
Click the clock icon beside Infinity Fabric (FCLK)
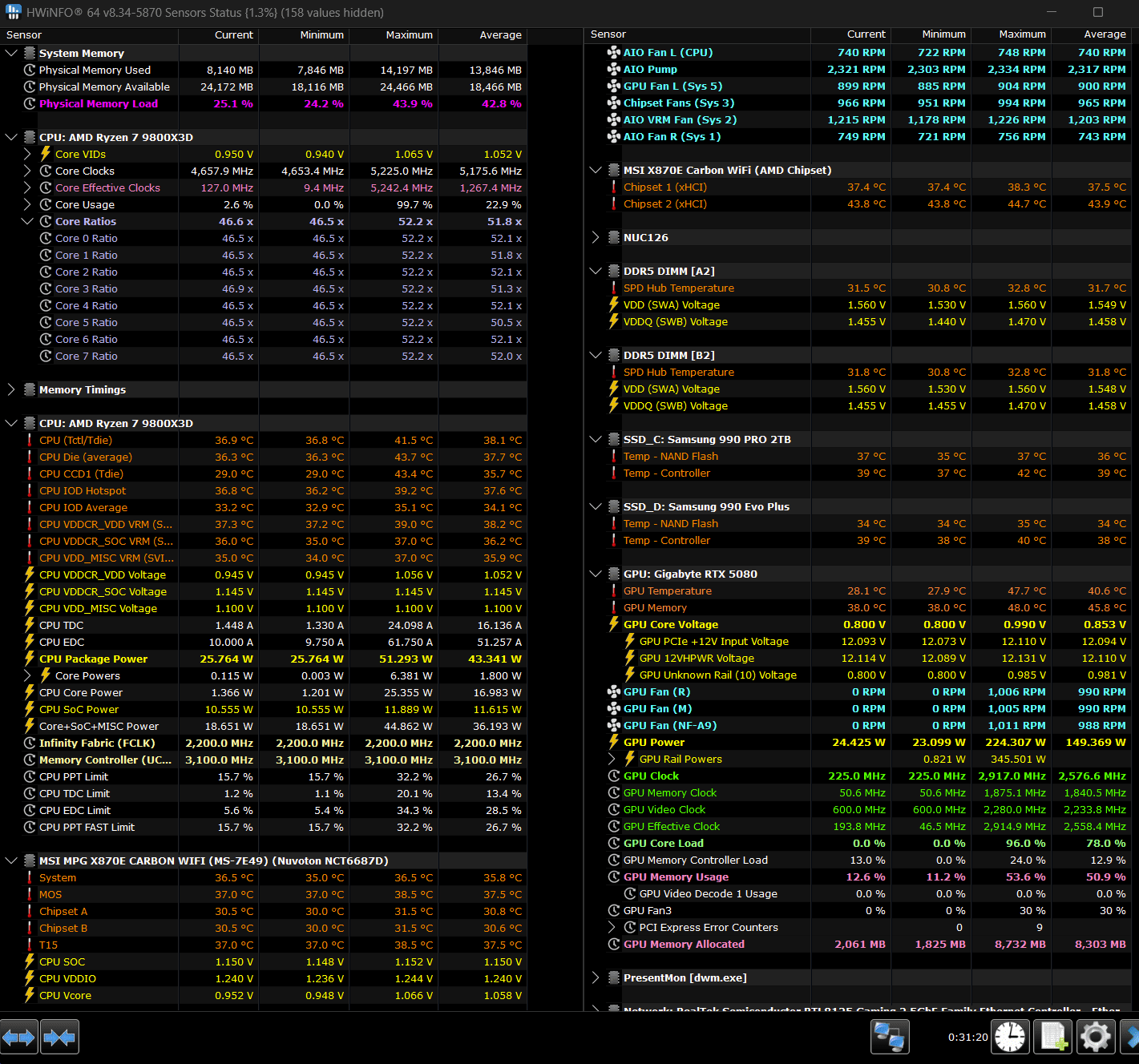click(x=30, y=744)
